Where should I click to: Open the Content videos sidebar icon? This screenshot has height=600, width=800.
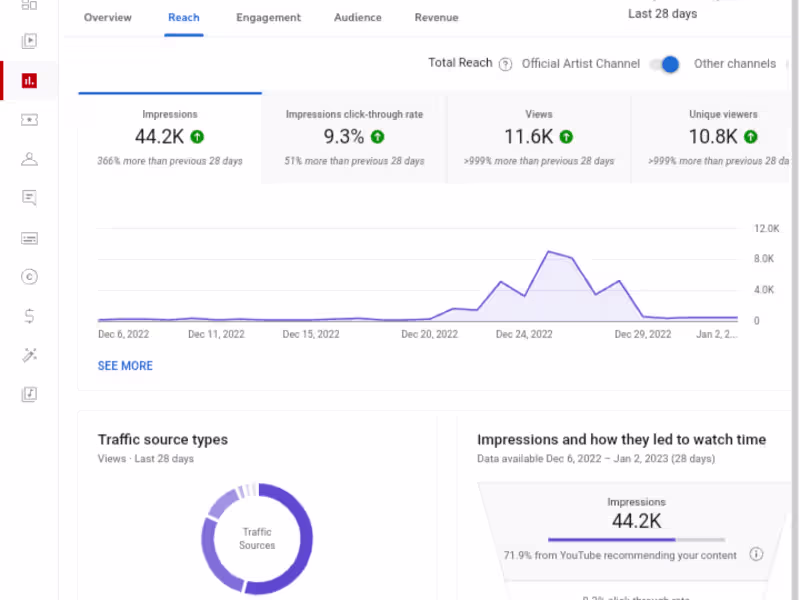click(x=29, y=41)
